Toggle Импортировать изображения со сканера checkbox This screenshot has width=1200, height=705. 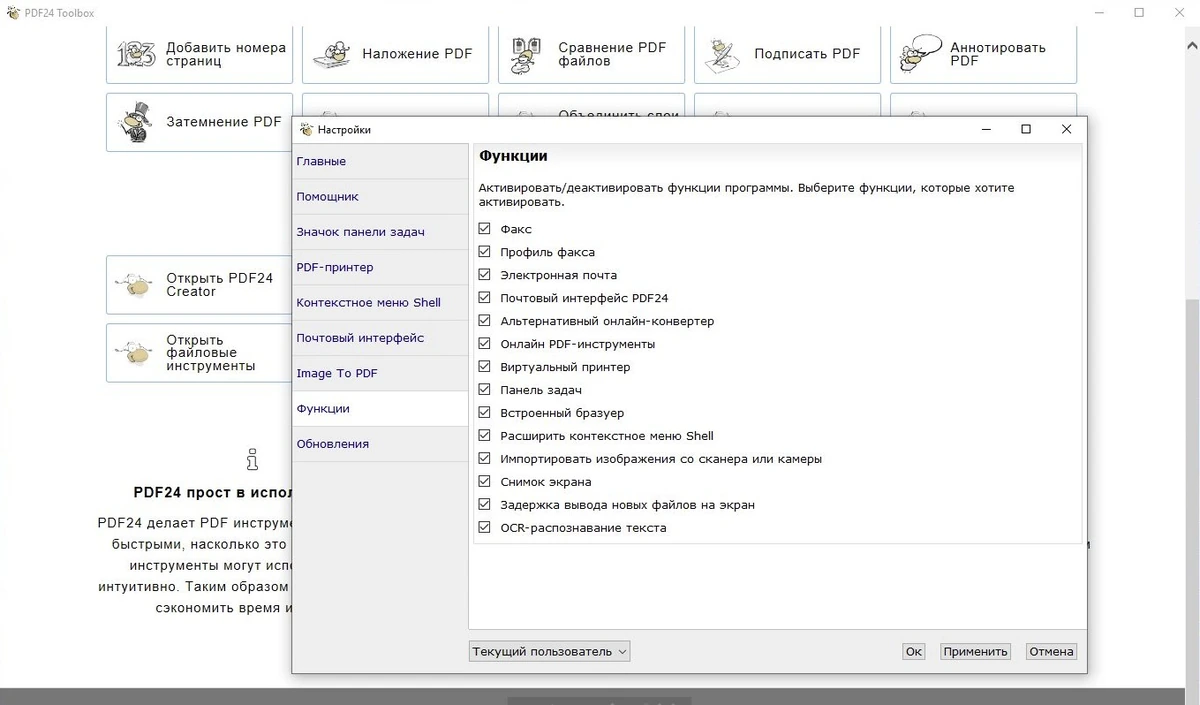485,459
